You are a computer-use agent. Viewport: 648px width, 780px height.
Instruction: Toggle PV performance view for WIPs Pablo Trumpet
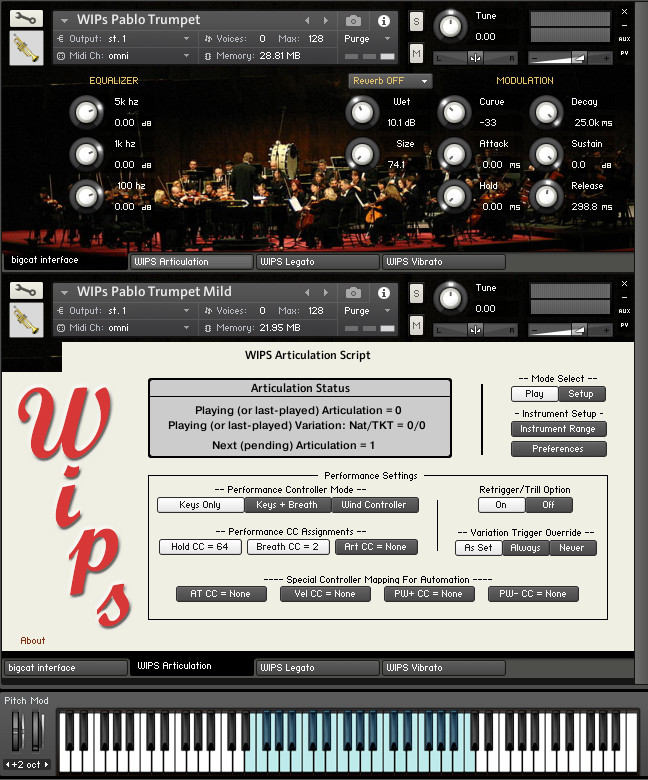click(x=624, y=53)
